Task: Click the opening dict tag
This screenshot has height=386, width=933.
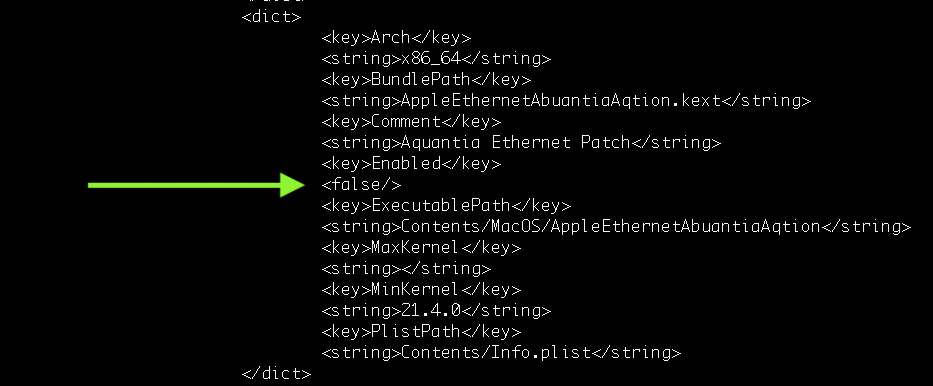Action: pos(271,17)
